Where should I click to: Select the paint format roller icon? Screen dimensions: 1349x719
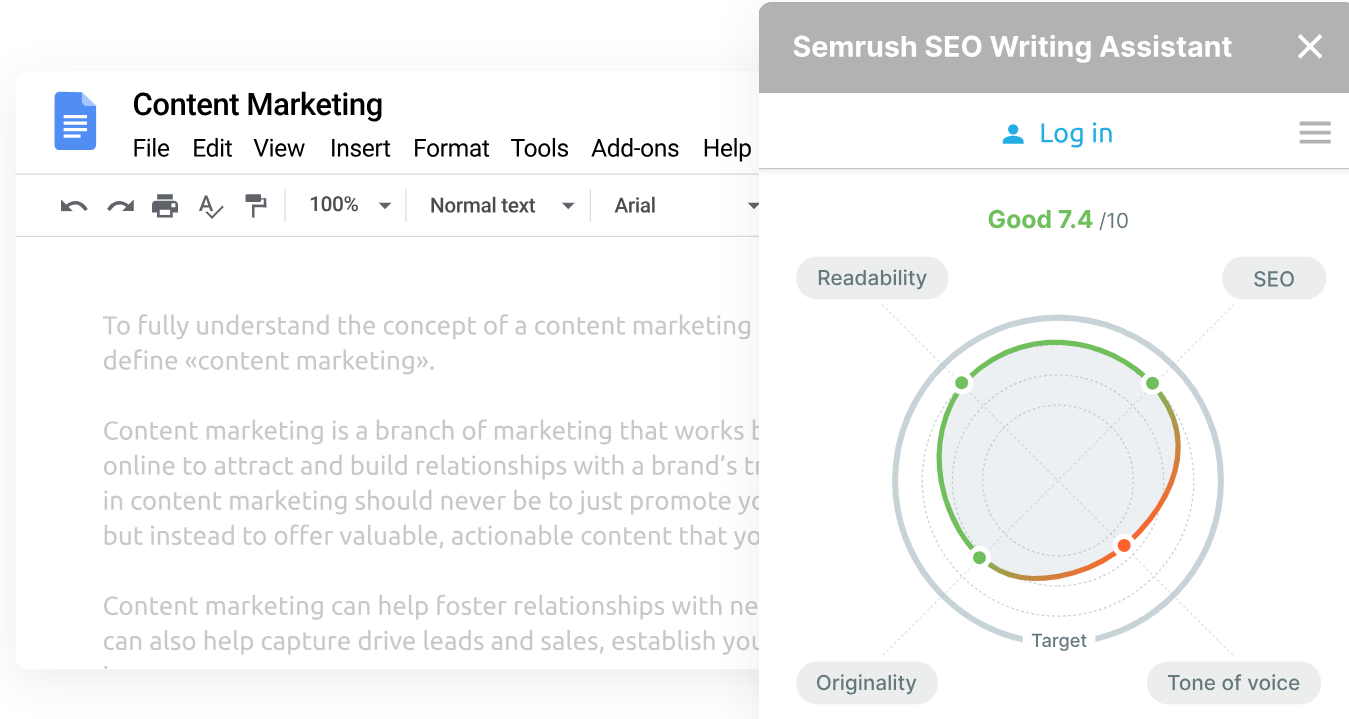[x=256, y=206]
